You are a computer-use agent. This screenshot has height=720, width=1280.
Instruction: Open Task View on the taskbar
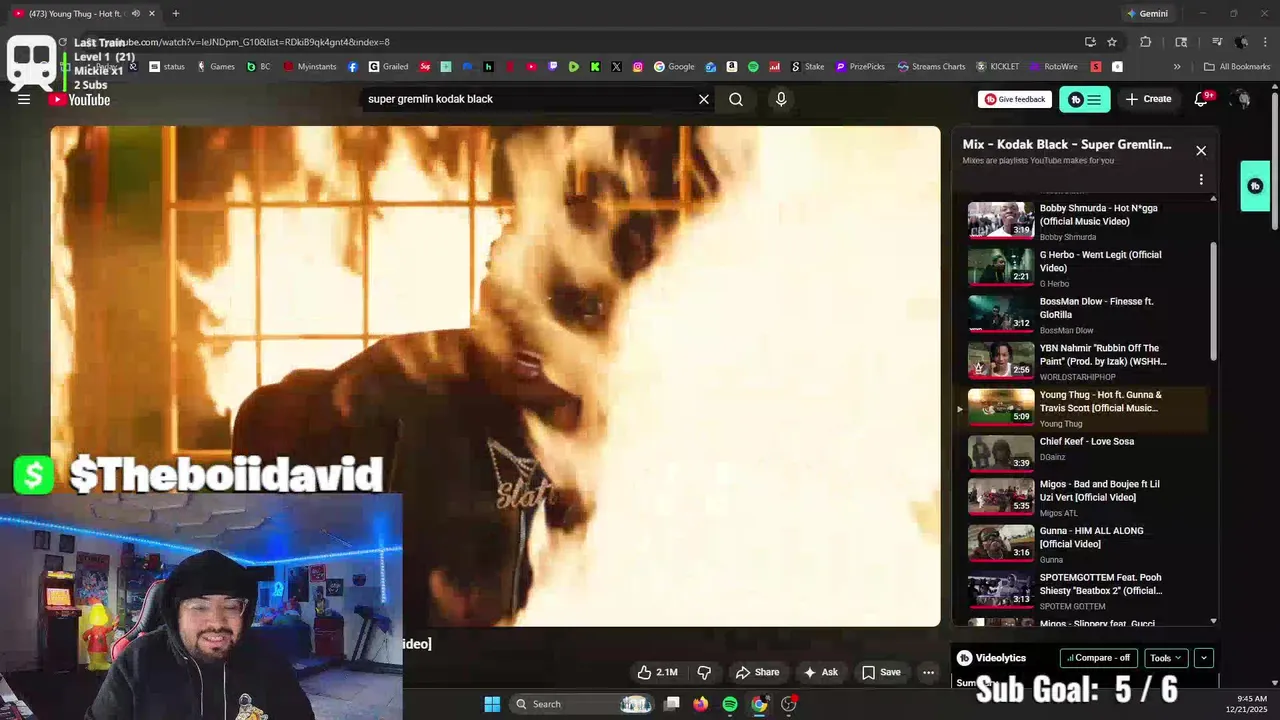coord(672,704)
